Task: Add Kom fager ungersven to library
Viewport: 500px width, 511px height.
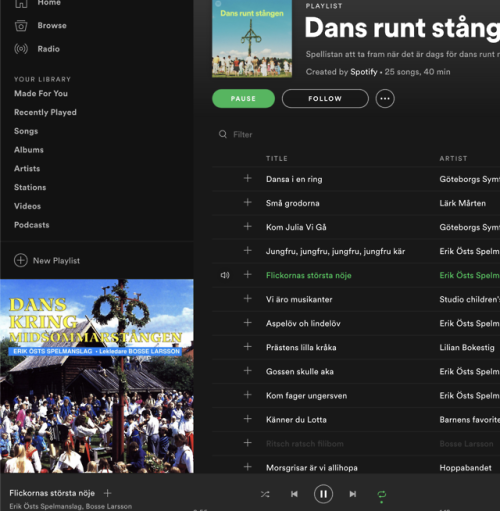Action: click(248, 395)
